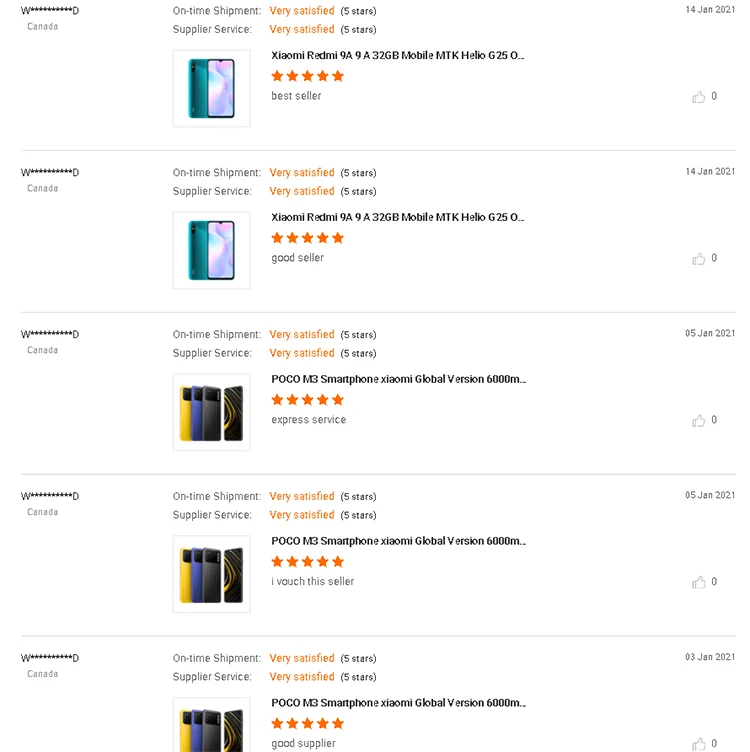The width and height of the screenshot is (750, 752).
Task: Open POCO M3 title above "good supplier" review
Action: point(398,704)
